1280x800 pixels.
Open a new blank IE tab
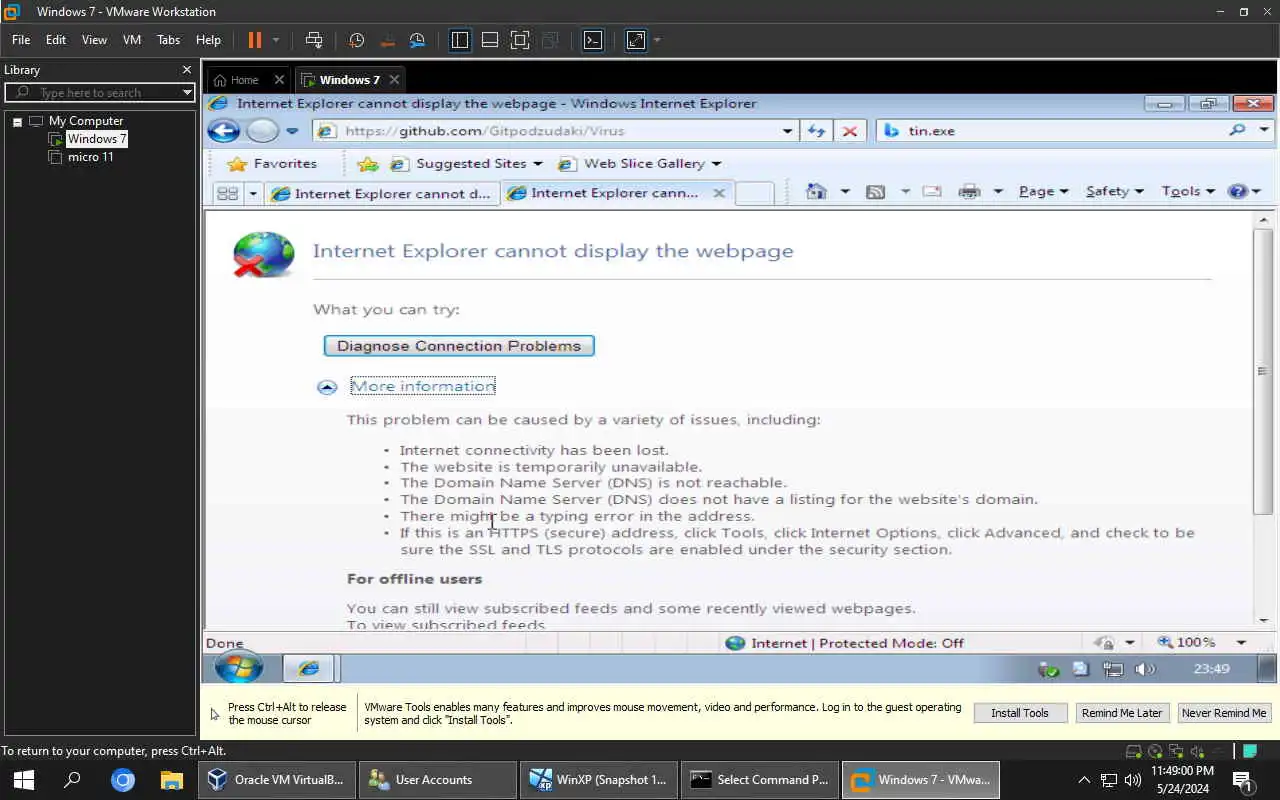(x=755, y=193)
